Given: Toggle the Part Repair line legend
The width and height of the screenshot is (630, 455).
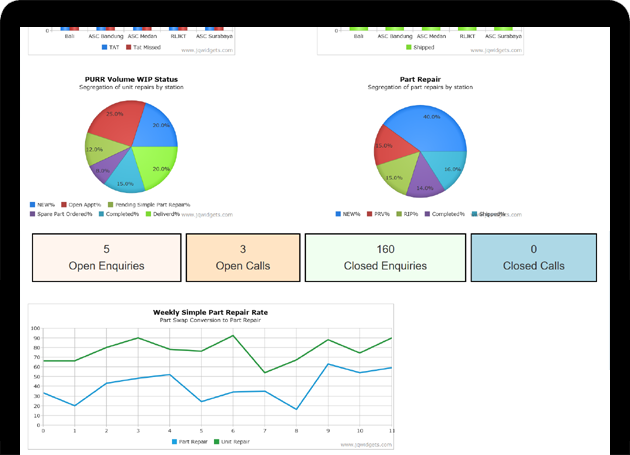Looking at the screenshot, I should [190, 441].
